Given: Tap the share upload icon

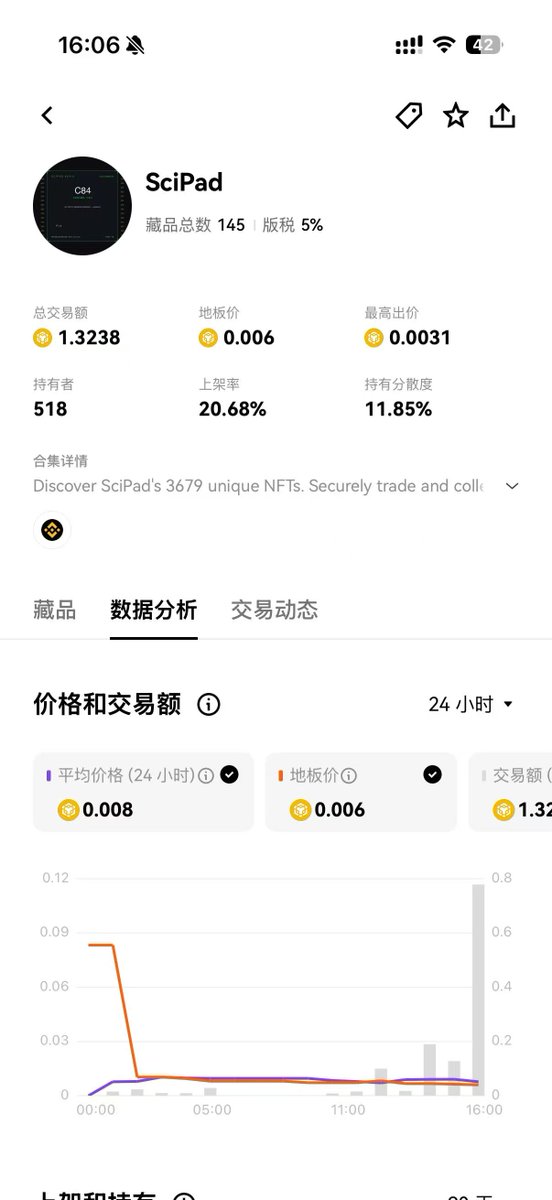Looking at the screenshot, I should (502, 116).
